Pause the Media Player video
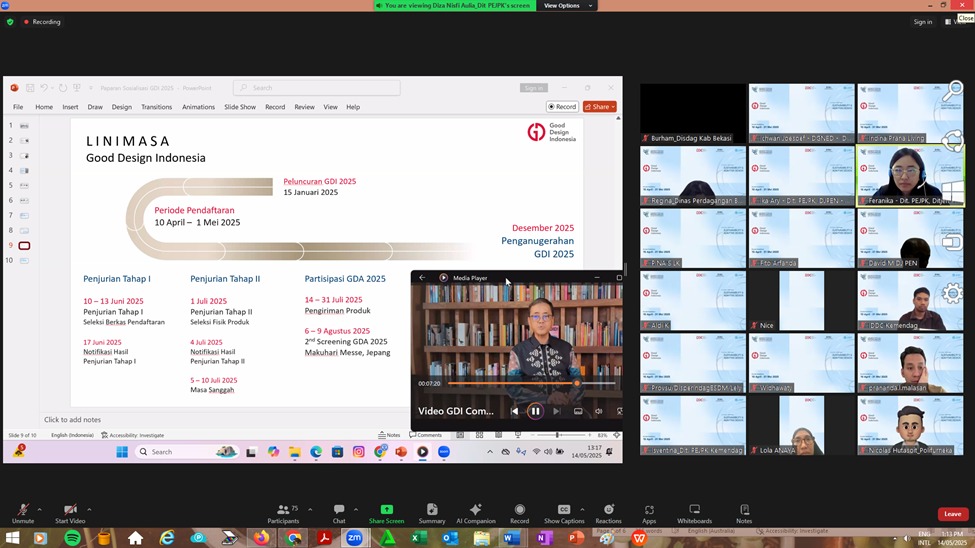Viewport: 975px width, 548px height. tap(535, 411)
